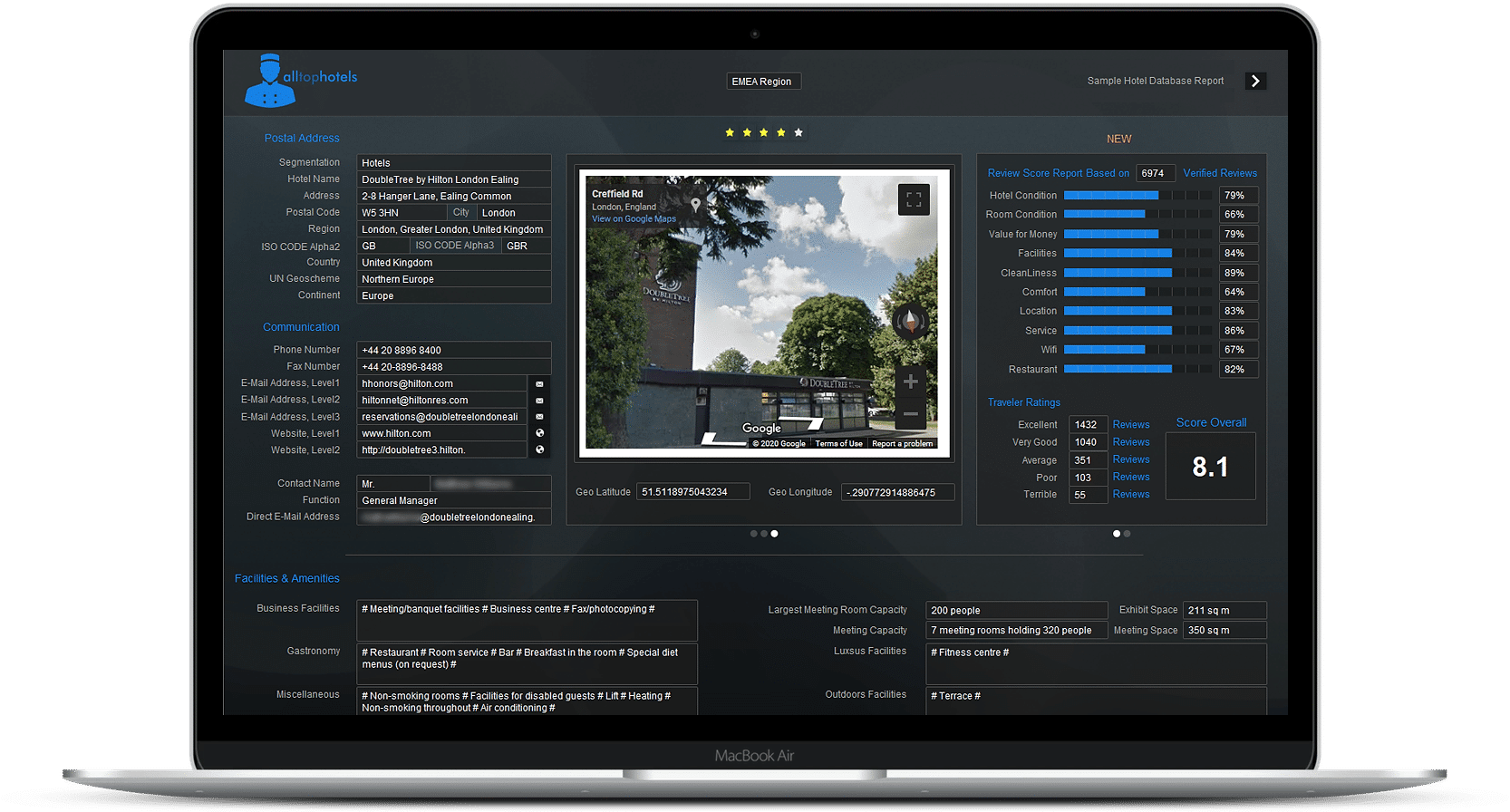Click the Phone Number field

click(x=454, y=350)
